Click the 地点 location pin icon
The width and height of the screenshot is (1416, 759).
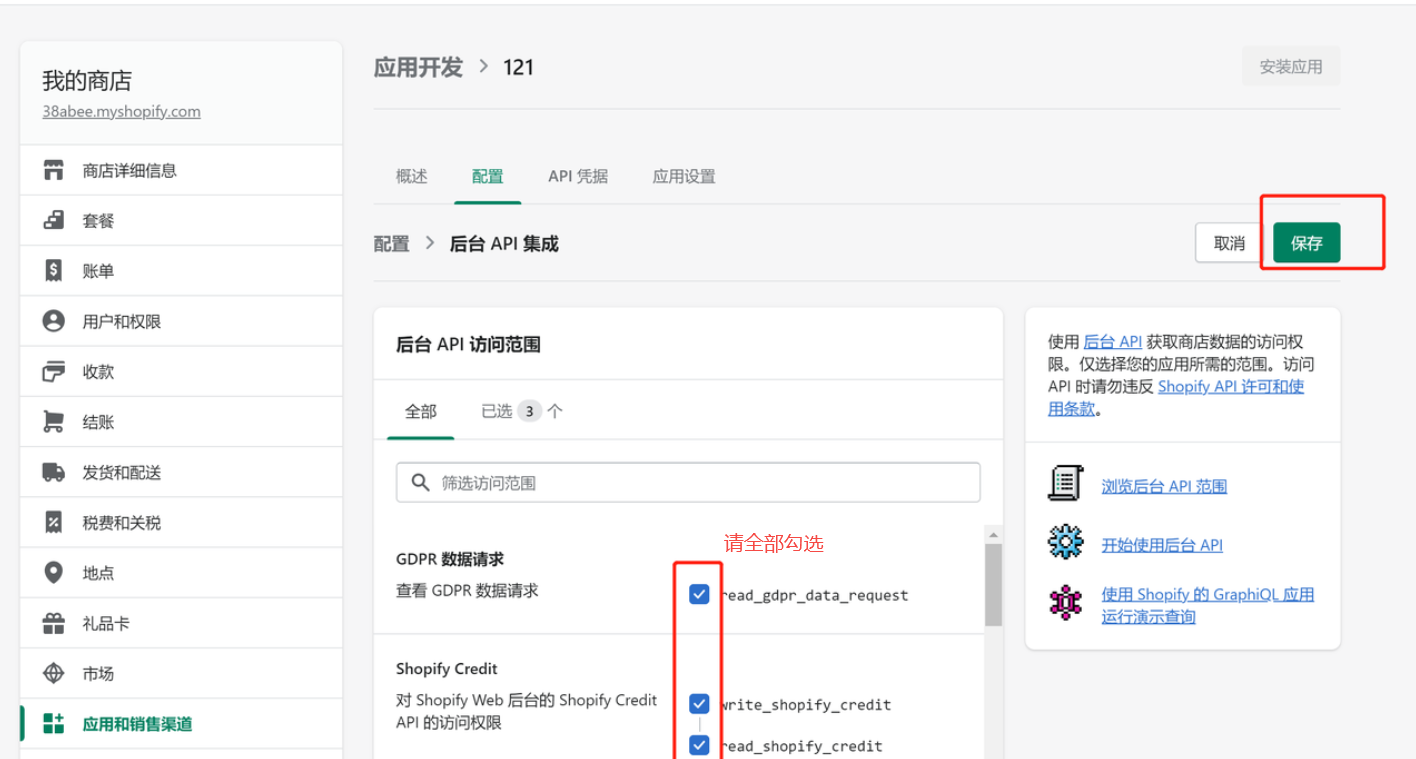click(x=54, y=573)
